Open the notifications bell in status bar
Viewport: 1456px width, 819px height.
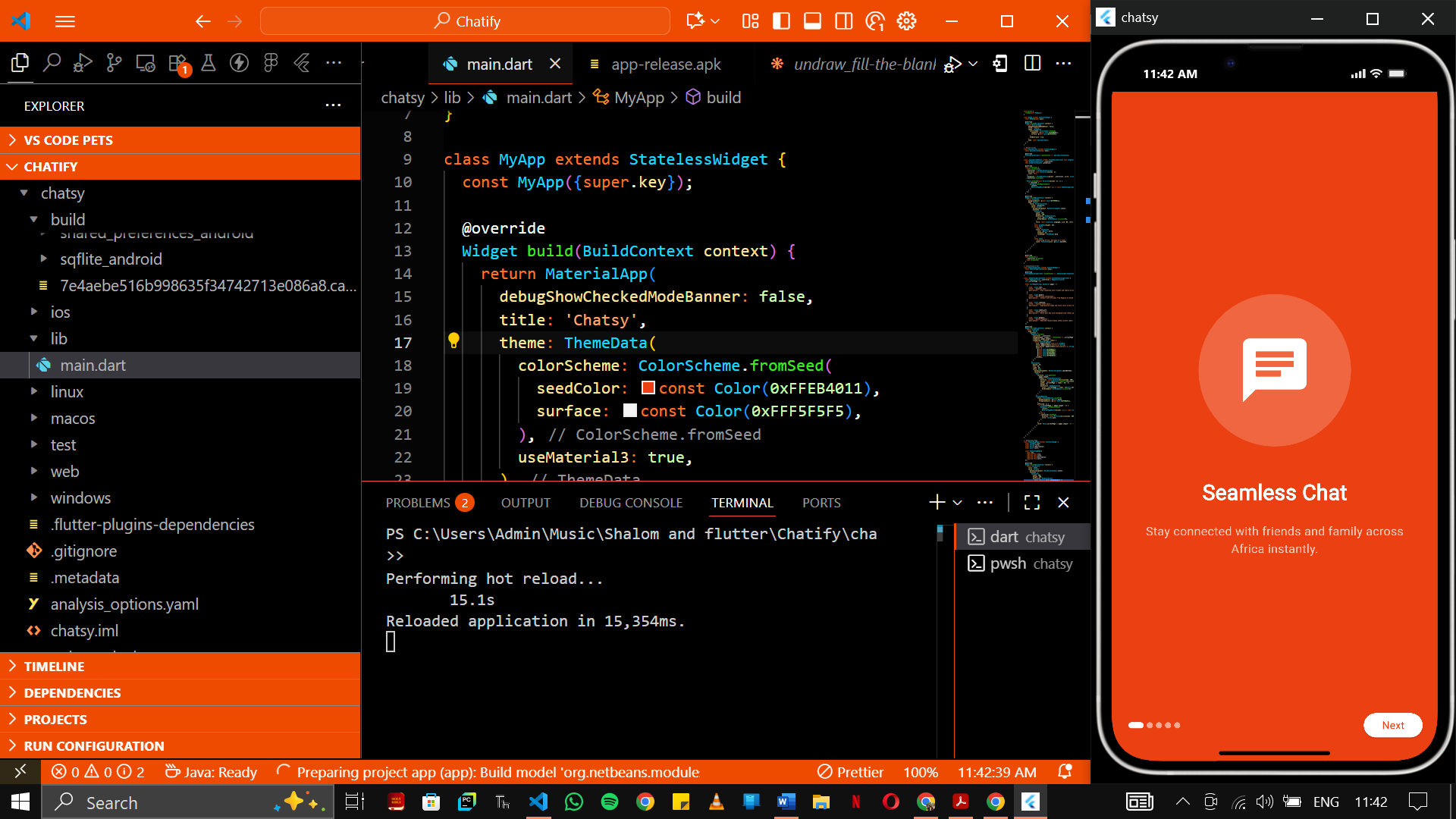pyautogui.click(x=1065, y=772)
